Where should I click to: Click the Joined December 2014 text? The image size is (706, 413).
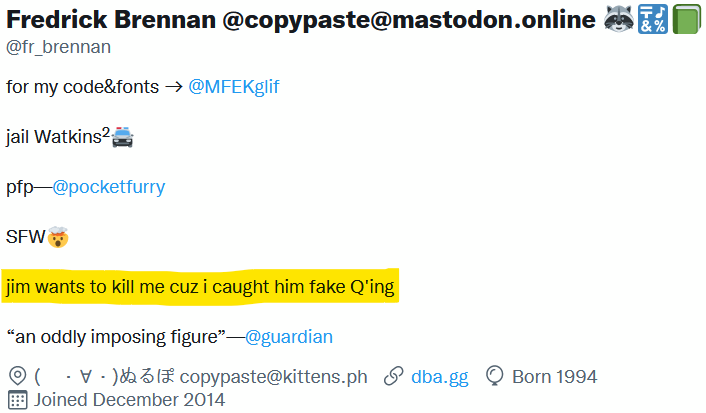129,400
